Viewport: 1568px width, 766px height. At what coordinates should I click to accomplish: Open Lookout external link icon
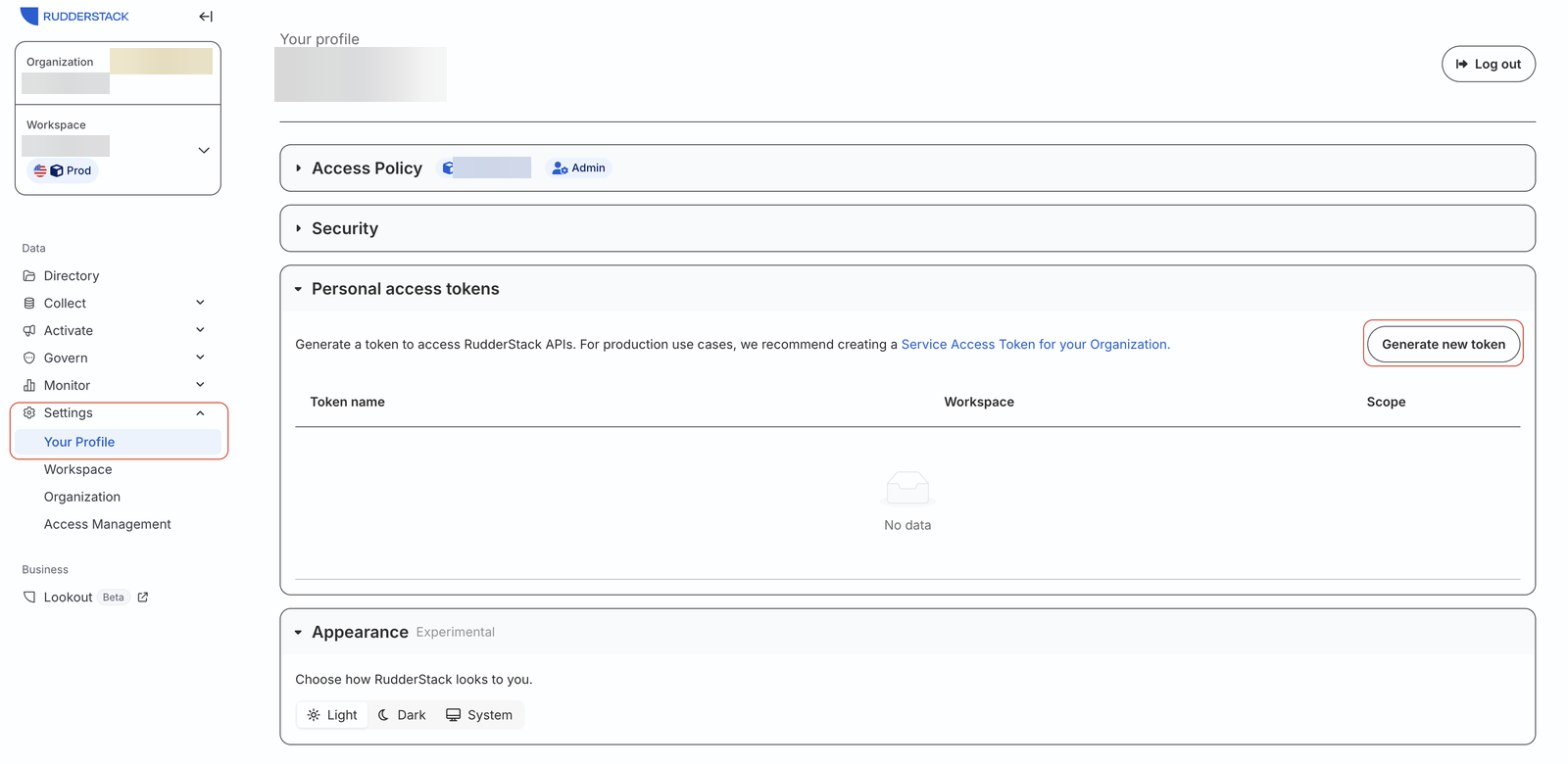(143, 598)
